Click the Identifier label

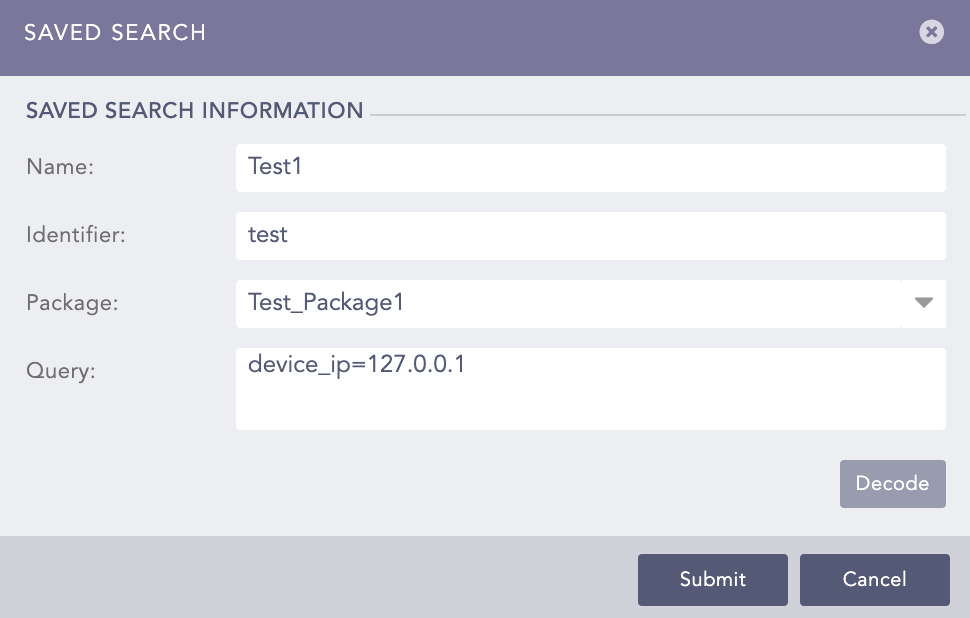pyautogui.click(x=75, y=235)
